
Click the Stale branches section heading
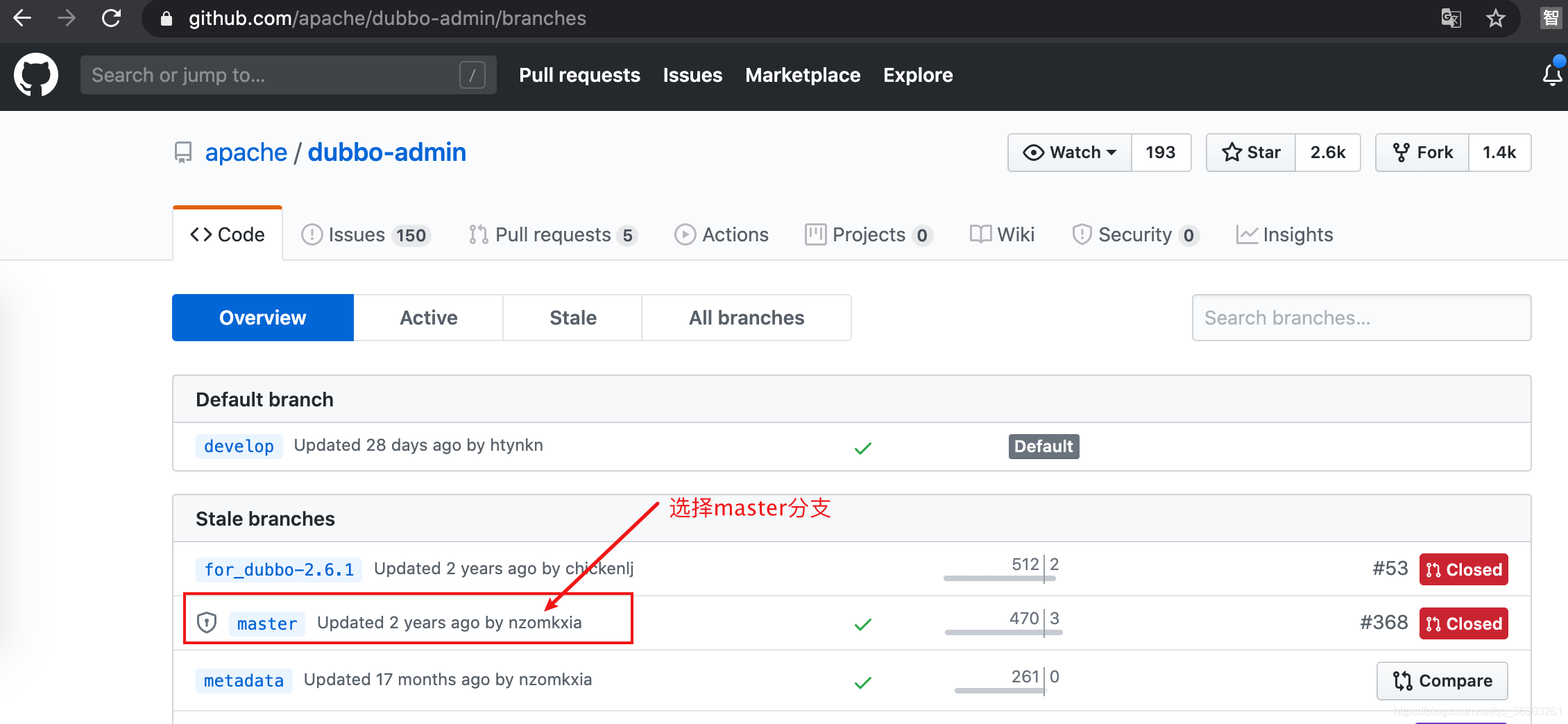coord(265,519)
